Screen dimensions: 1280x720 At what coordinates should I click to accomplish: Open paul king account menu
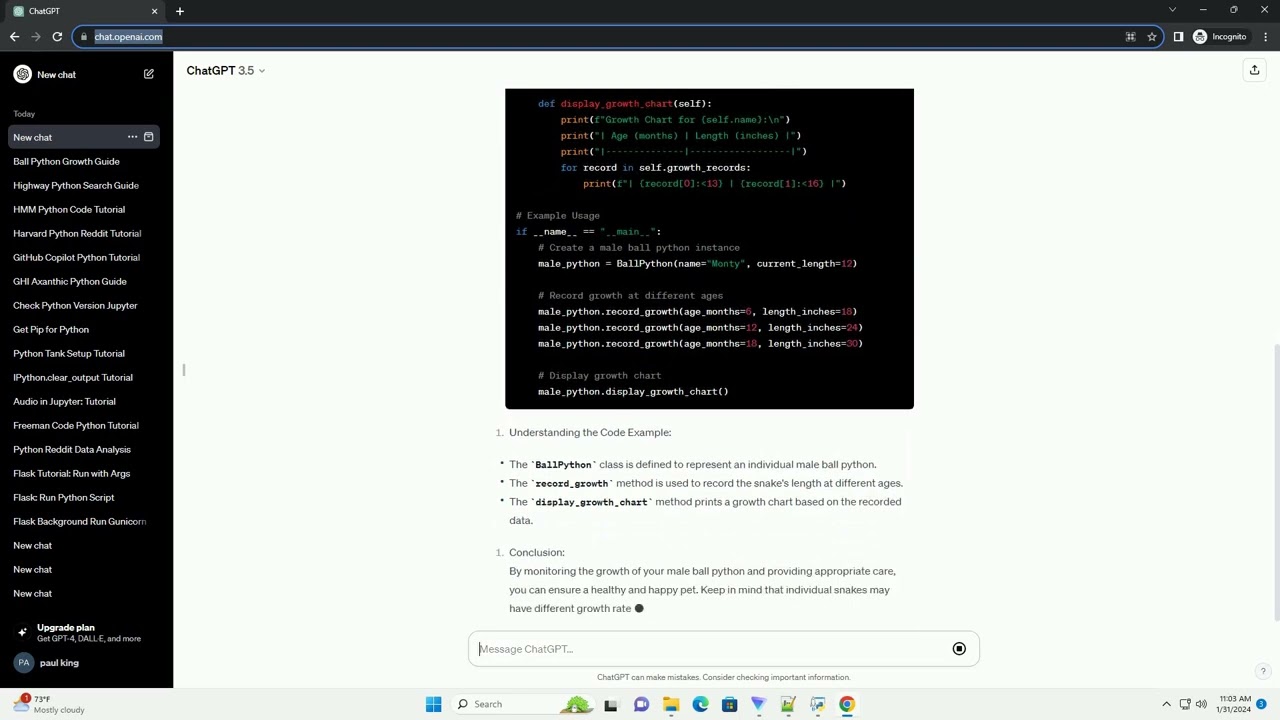pyautogui.click(x=84, y=663)
